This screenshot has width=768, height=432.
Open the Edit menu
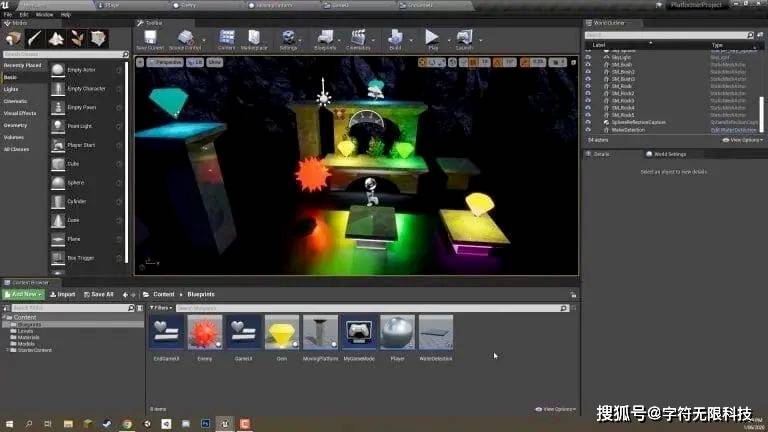pos(24,15)
